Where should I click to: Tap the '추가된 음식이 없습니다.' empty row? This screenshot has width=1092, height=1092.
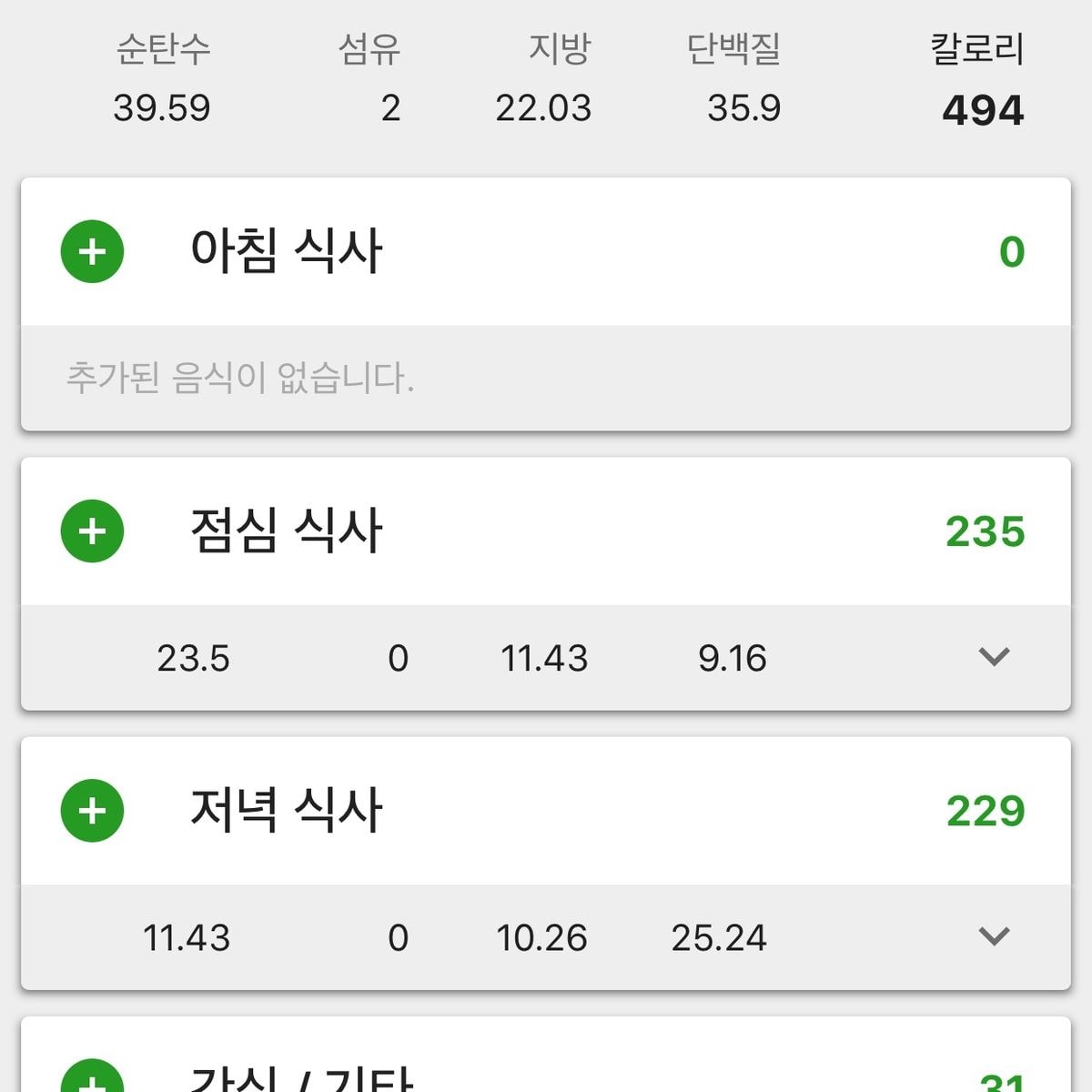[x=240, y=378]
